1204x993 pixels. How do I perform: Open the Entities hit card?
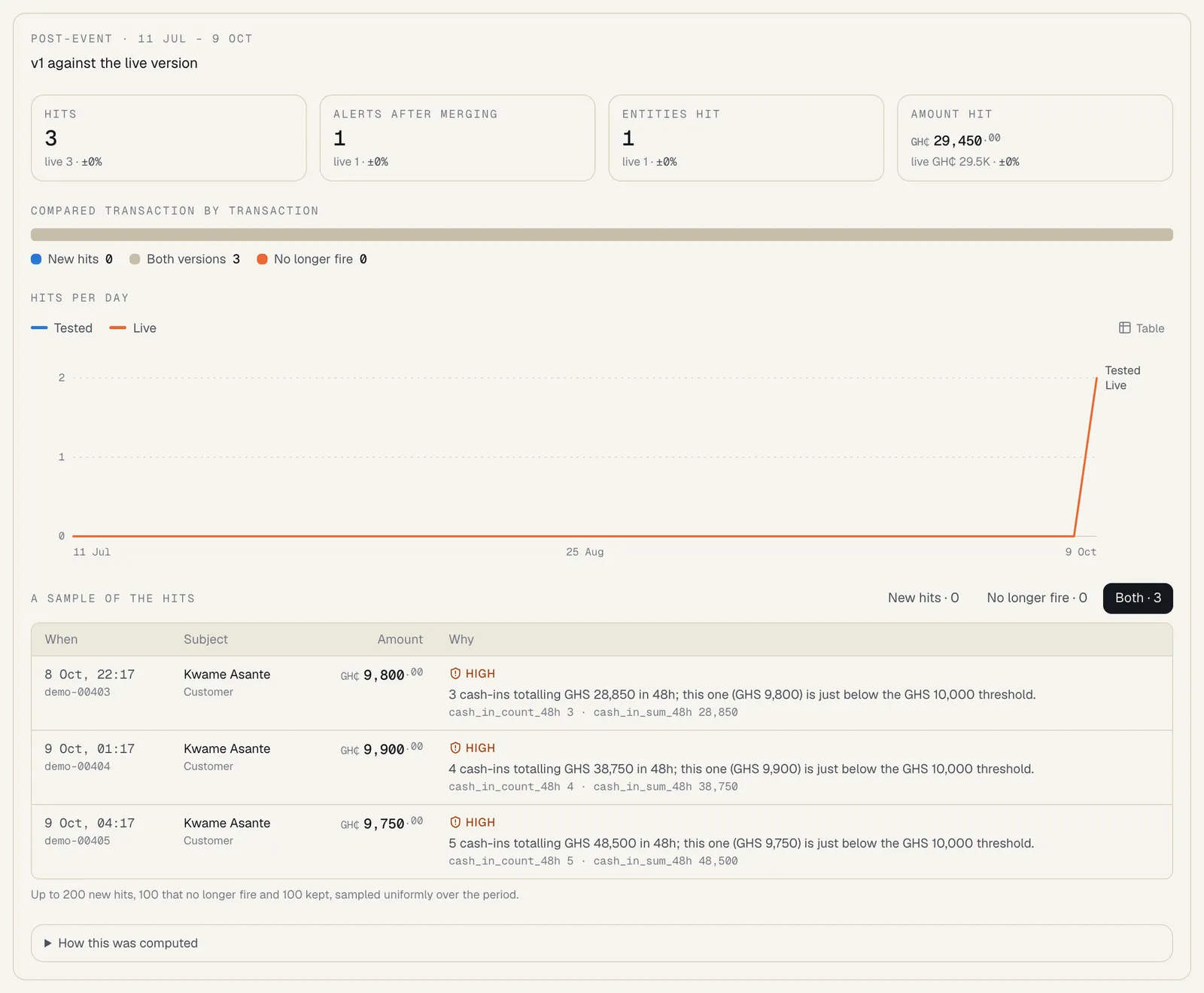click(x=746, y=138)
